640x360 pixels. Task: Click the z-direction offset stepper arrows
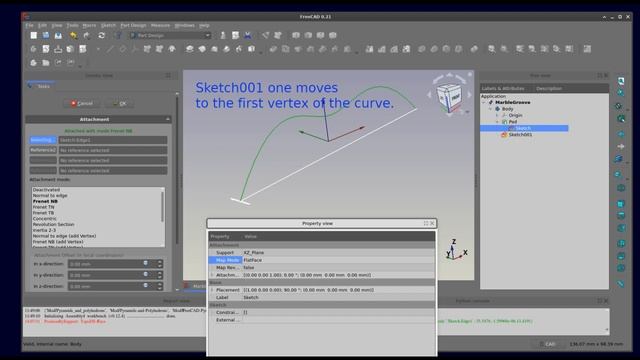point(160,286)
